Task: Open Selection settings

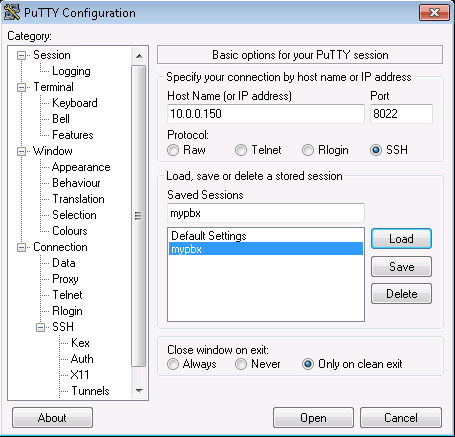Action: 74,215
